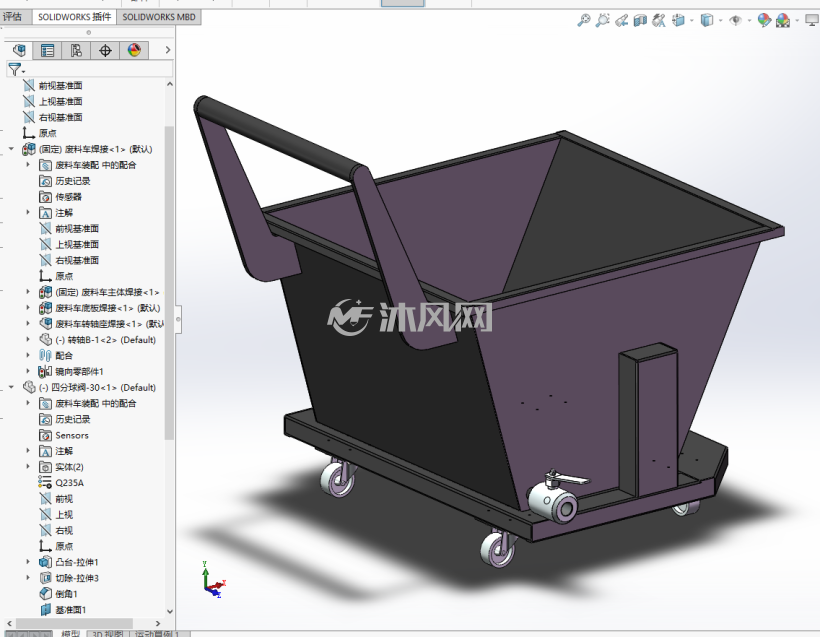820x637 pixels.
Task: Open the Dynamic Annotation Views tool
Action: [659, 20]
